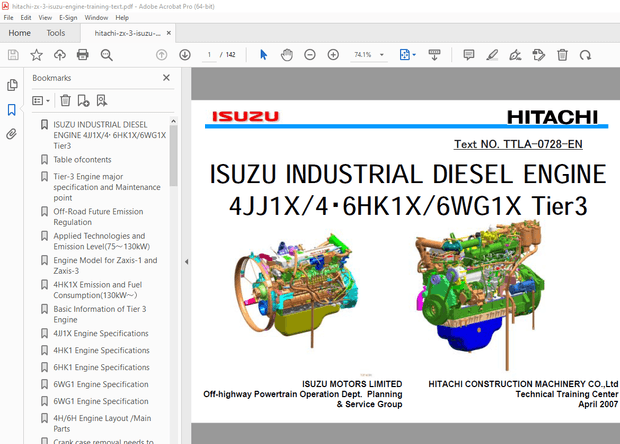Switch to the Tools tab
The height and width of the screenshot is (444, 620).
tap(55, 33)
